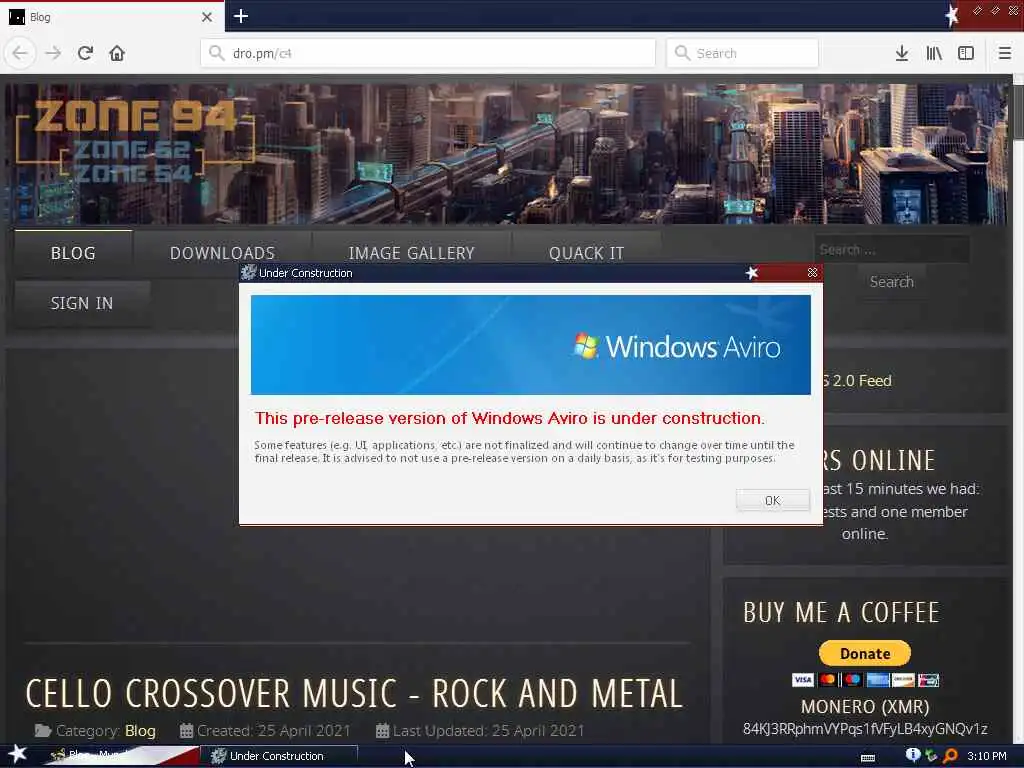1024x768 pixels.
Task: Click the dro.pm/c4 address bar
Action: (x=428, y=53)
